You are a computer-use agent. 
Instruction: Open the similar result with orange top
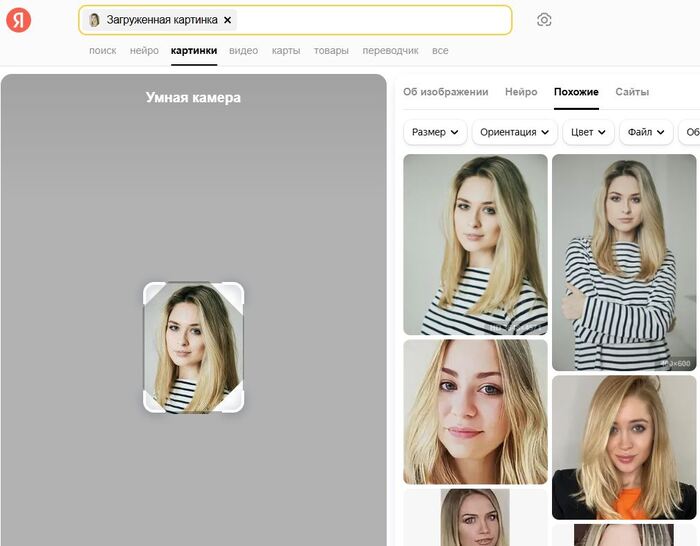[x=624, y=447]
